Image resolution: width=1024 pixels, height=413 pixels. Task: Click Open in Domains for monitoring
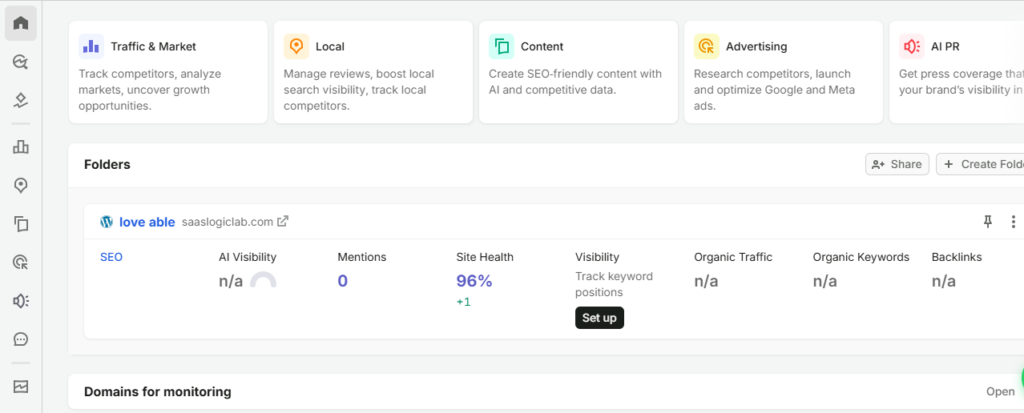(x=1000, y=391)
